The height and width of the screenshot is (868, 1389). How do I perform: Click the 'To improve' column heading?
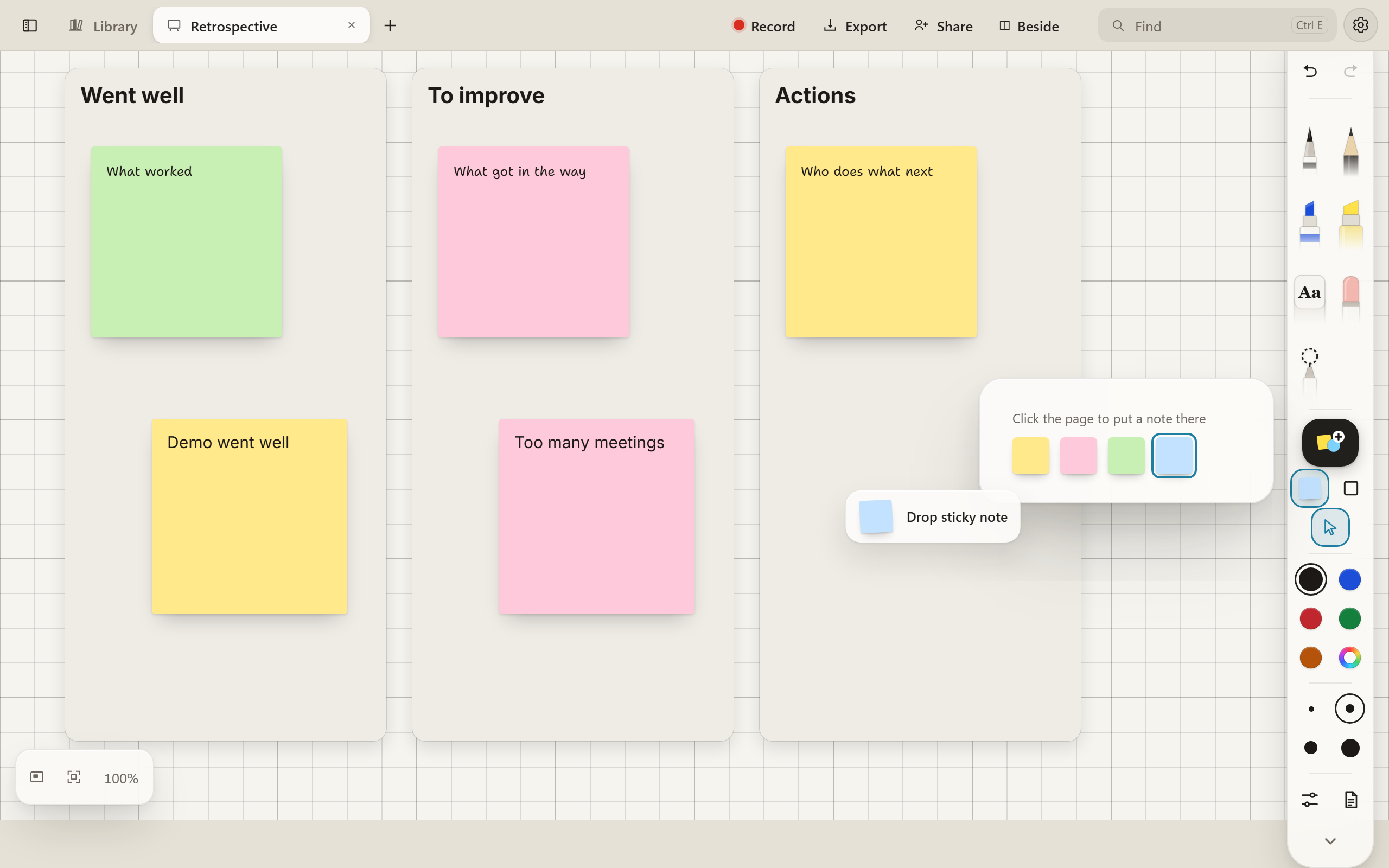click(x=486, y=95)
